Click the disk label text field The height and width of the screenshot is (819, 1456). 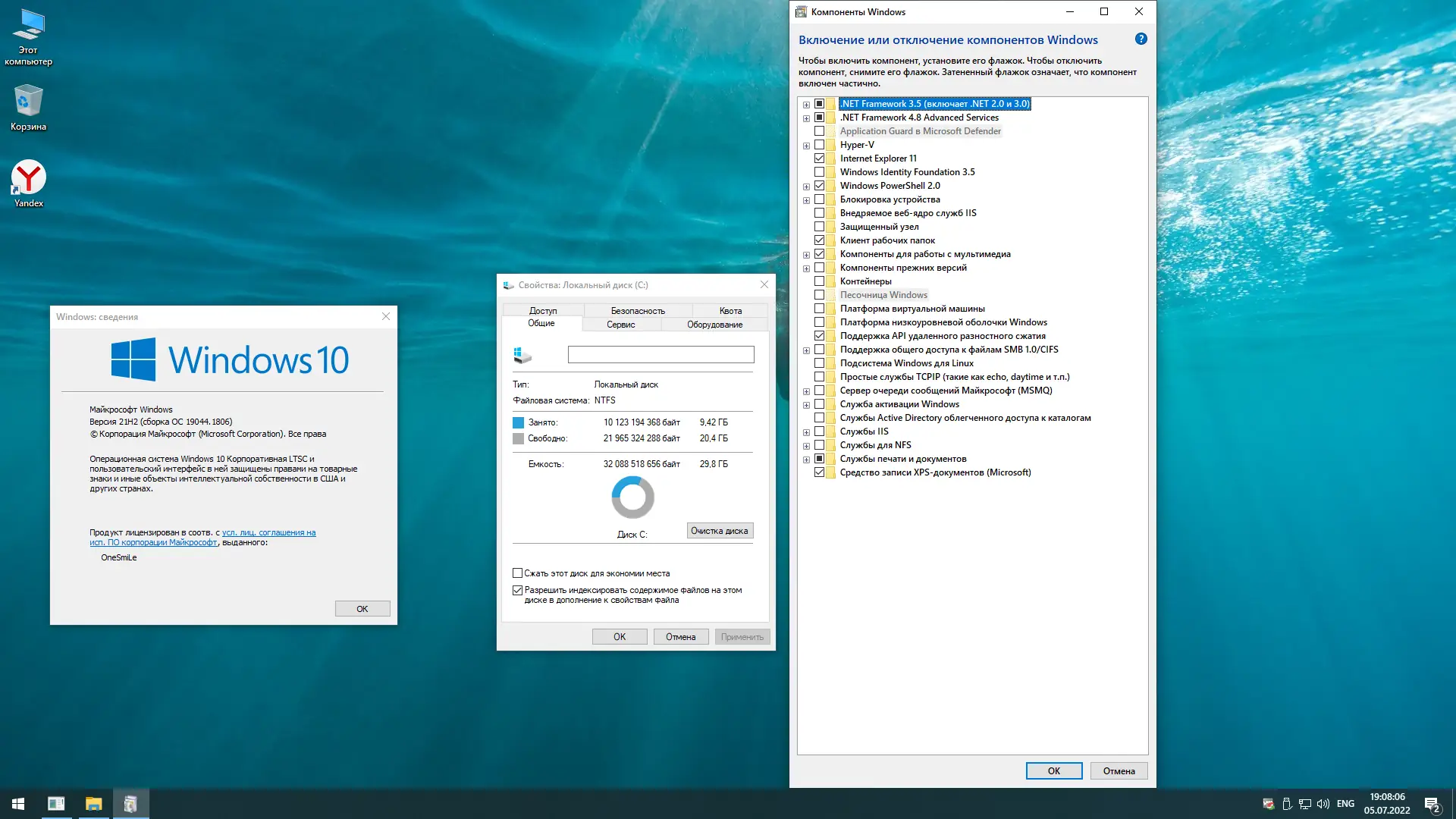pyautogui.click(x=661, y=354)
